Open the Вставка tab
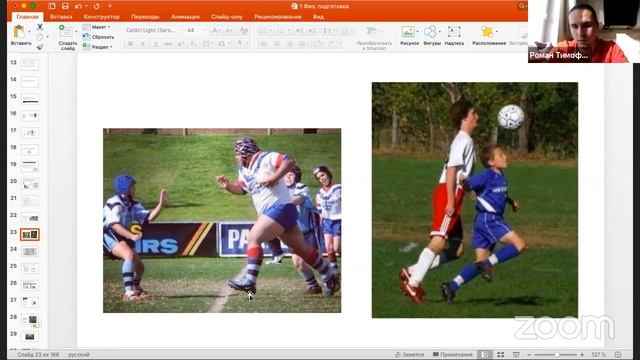Viewport: 640px width, 360px height. point(61,17)
